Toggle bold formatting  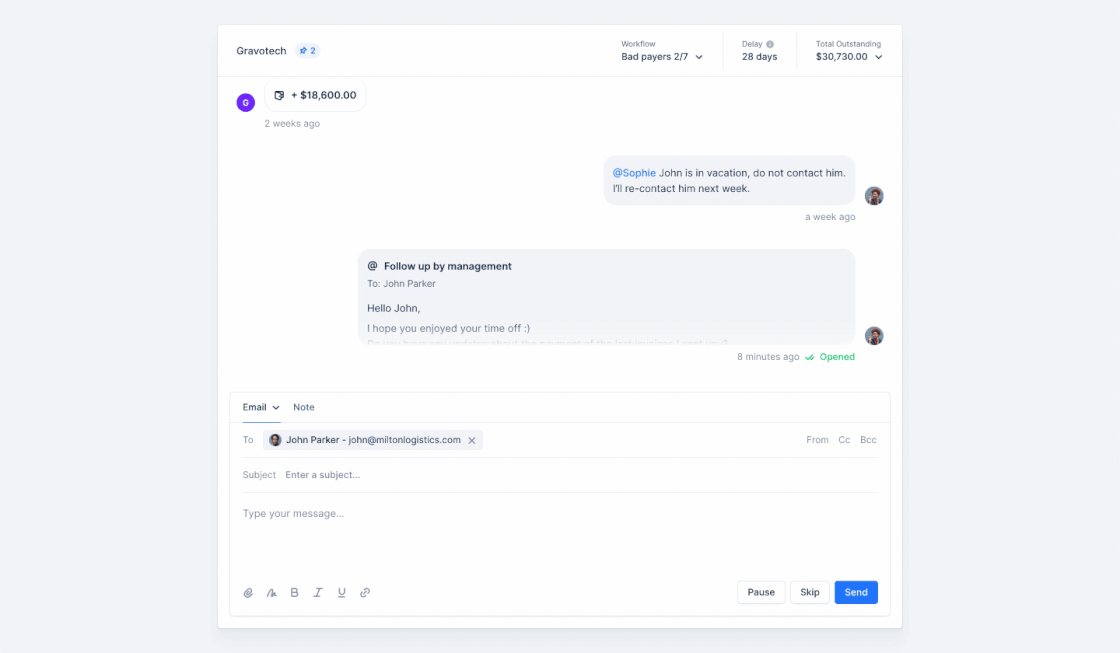pos(294,592)
